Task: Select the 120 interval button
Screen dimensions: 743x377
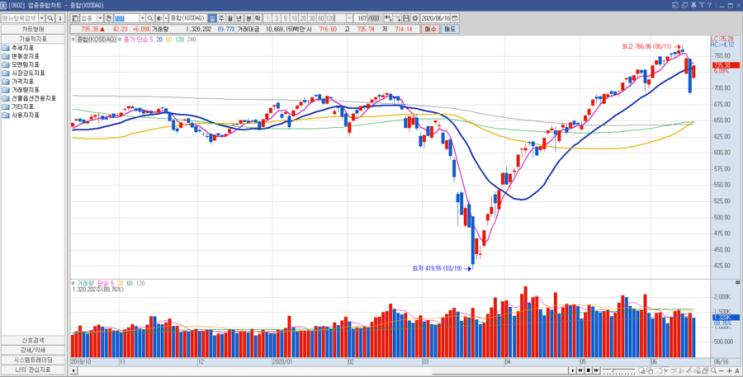Action: point(330,18)
